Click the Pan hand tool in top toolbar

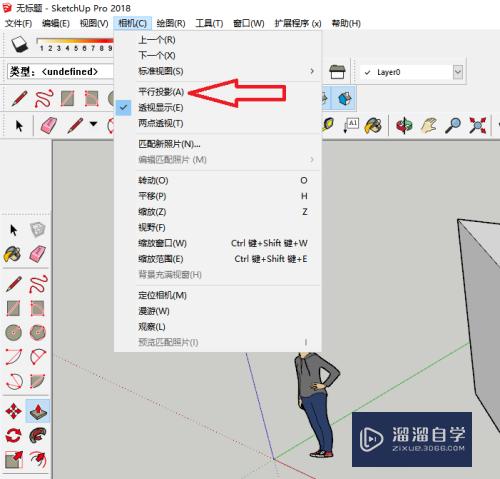[430, 126]
